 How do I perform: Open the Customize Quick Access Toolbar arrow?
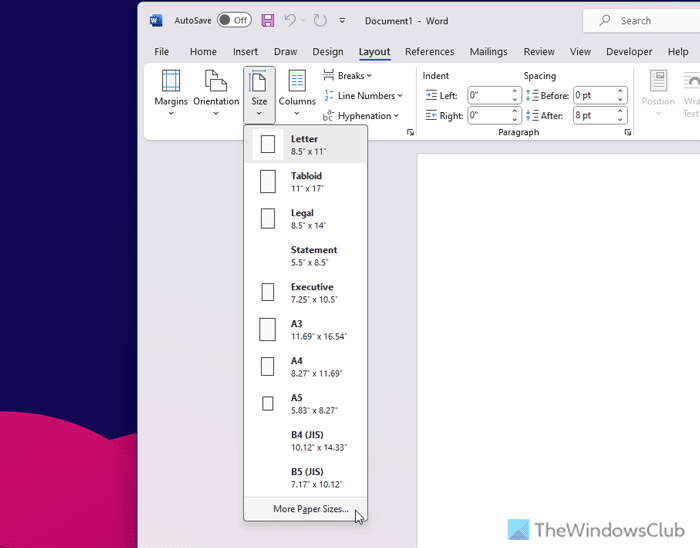click(342, 20)
